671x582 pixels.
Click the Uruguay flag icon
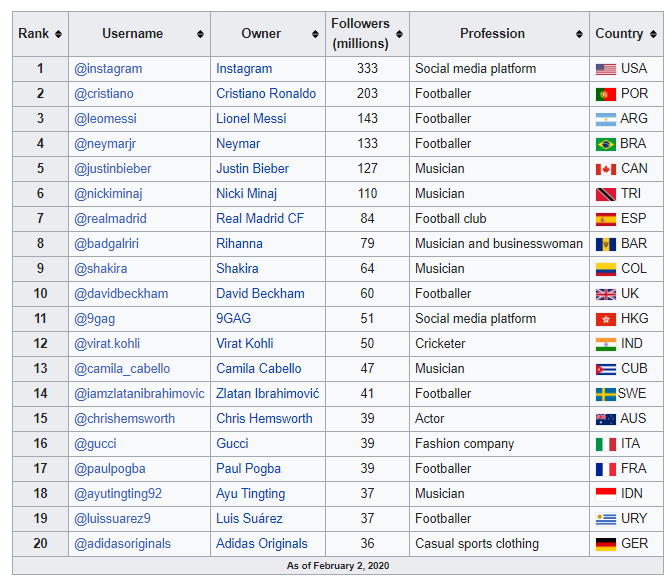pos(605,519)
